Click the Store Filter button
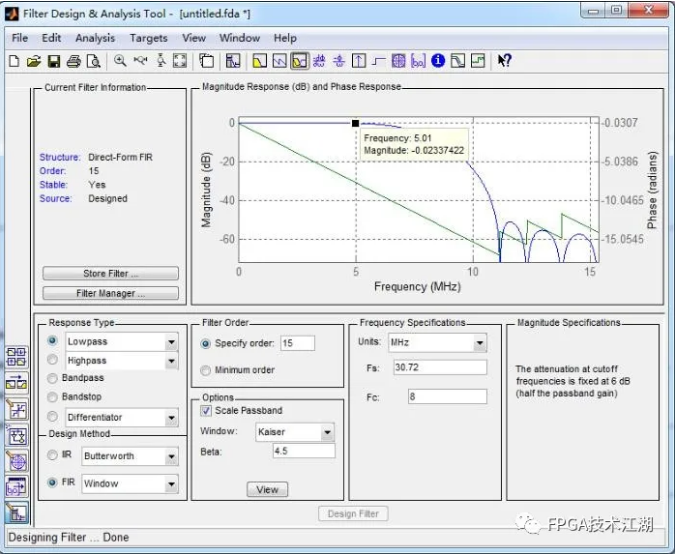The width and height of the screenshot is (675, 554). (x=110, y=273)
